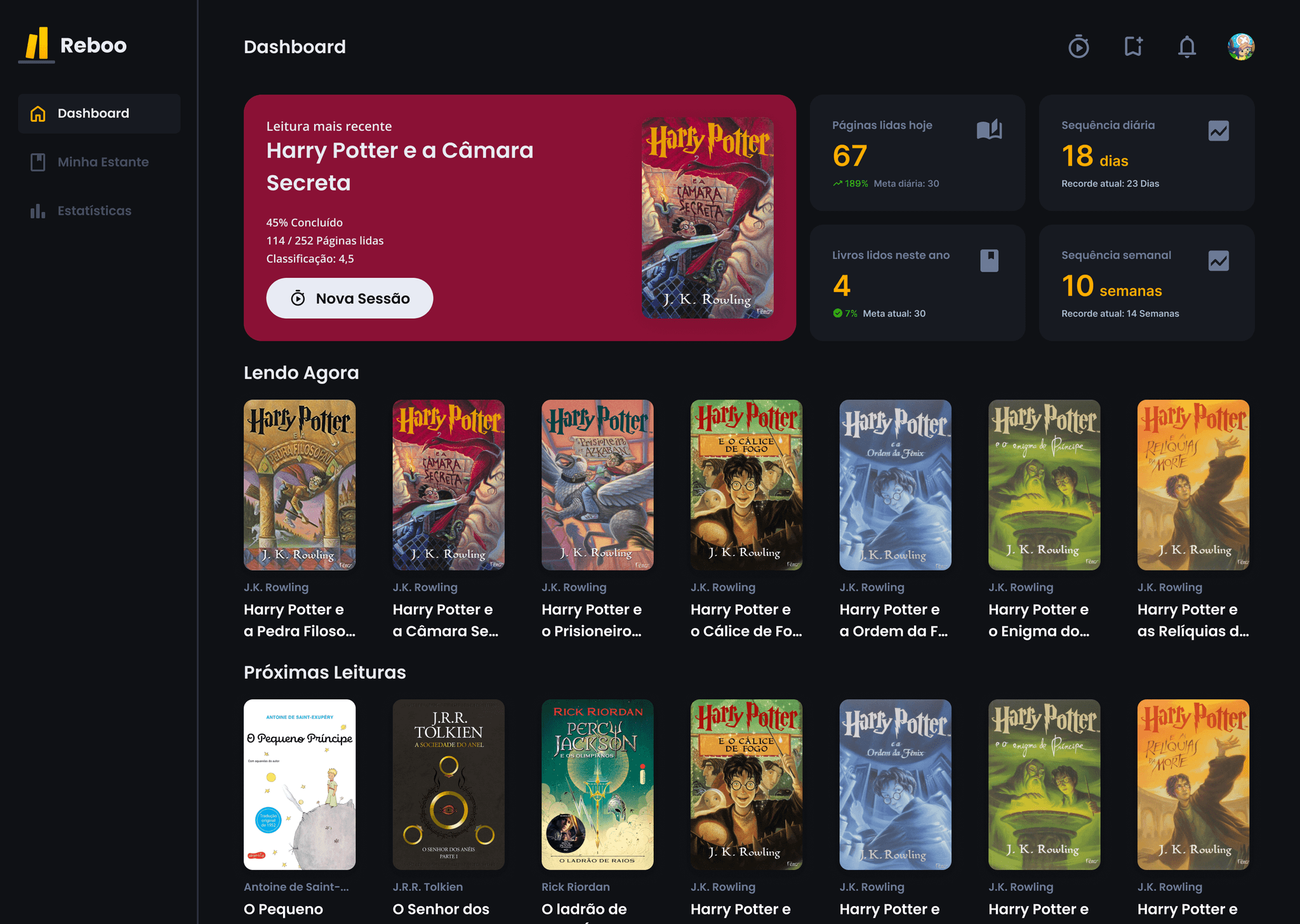Click the Dashboard home icon in sidebar
Image resolution: width=1300 pixels, height=924 pixels.
[38, 114]
